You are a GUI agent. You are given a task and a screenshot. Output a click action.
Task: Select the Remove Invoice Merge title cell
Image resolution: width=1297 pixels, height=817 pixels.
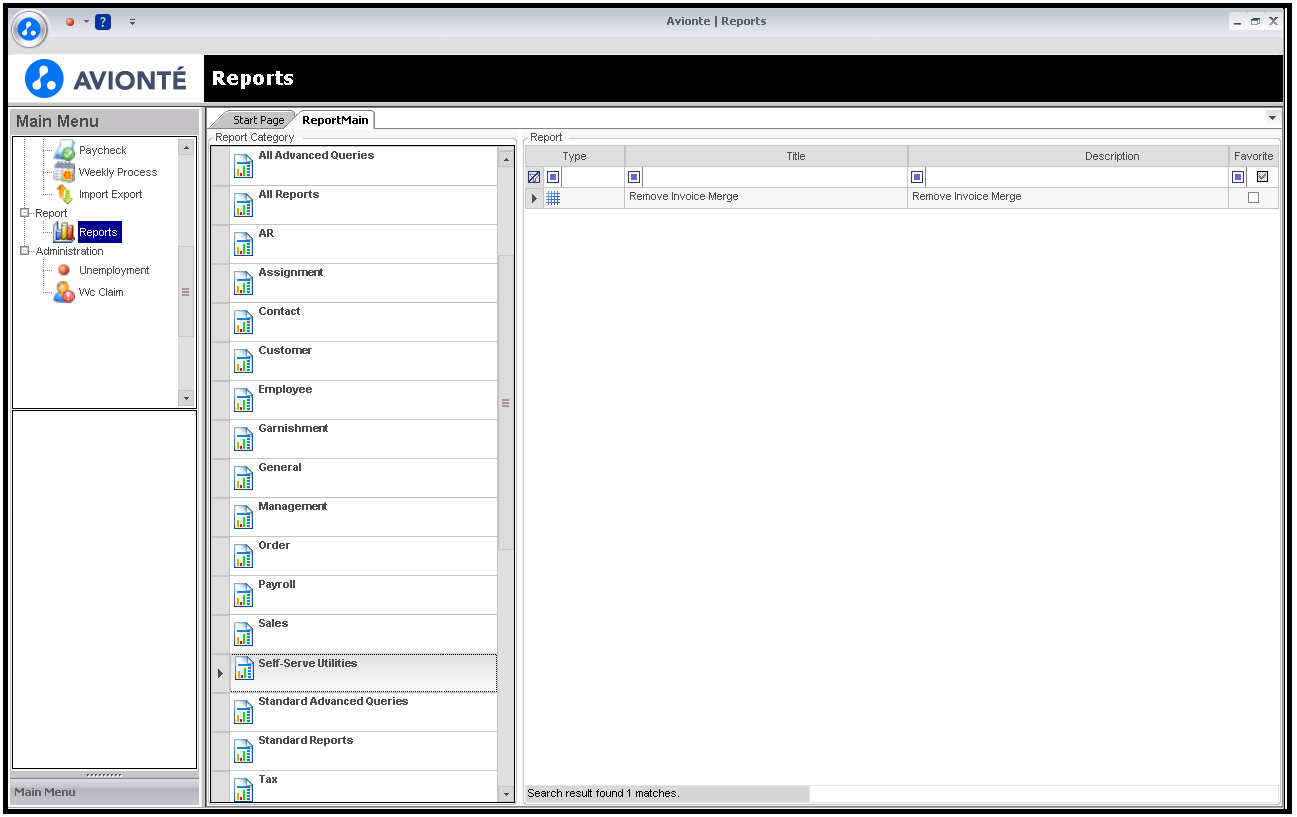[766, 197]
